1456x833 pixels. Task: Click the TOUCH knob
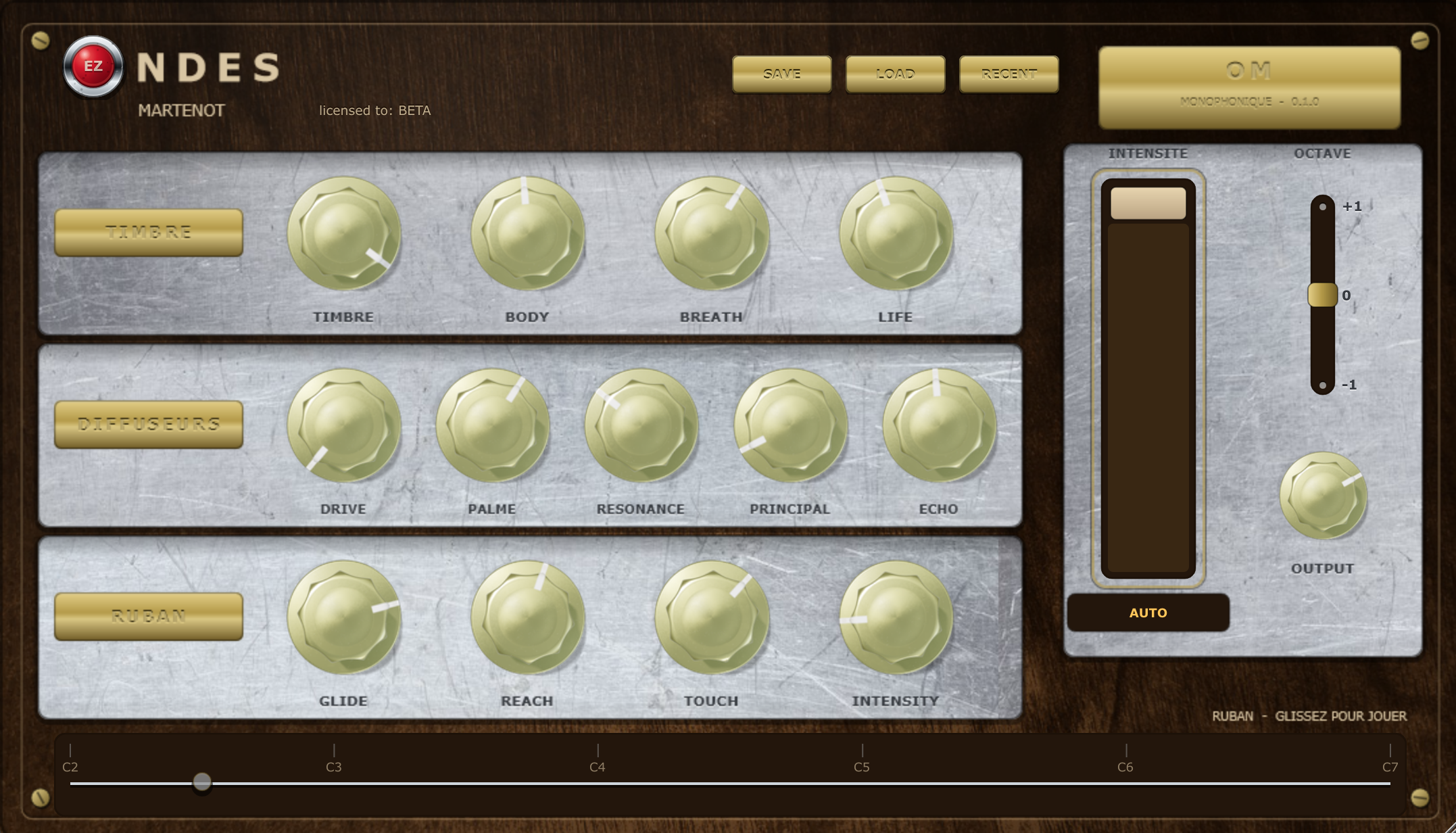(x=711, y=618)
